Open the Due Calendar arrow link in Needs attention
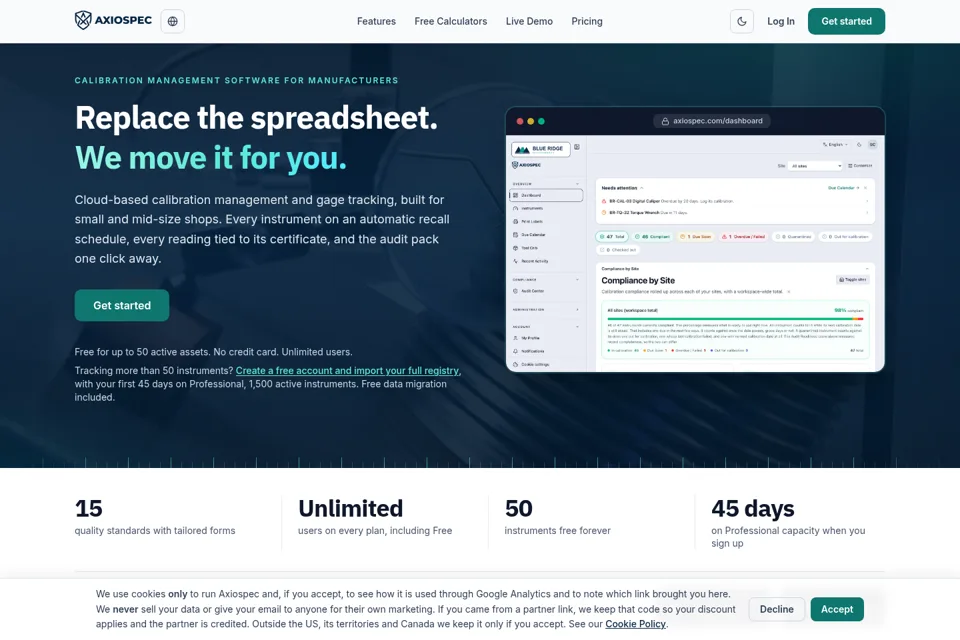960x640 pixels. [844, 188]
